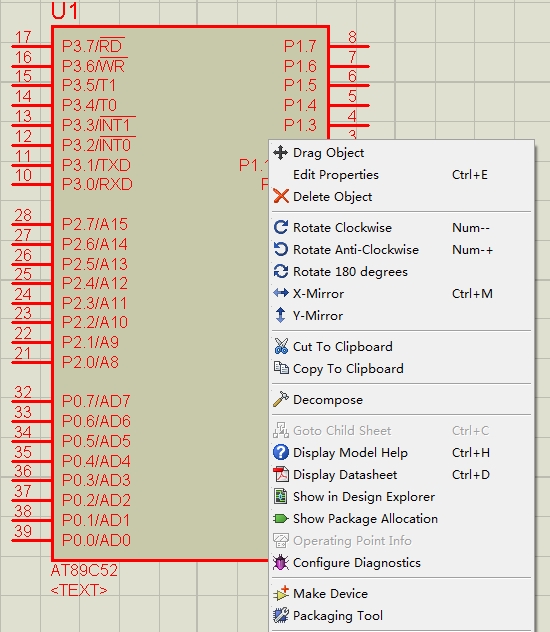This screenshot has width=550, height=632.
Task: Click the Packaging Tool wrench icon
Action: 281,615
